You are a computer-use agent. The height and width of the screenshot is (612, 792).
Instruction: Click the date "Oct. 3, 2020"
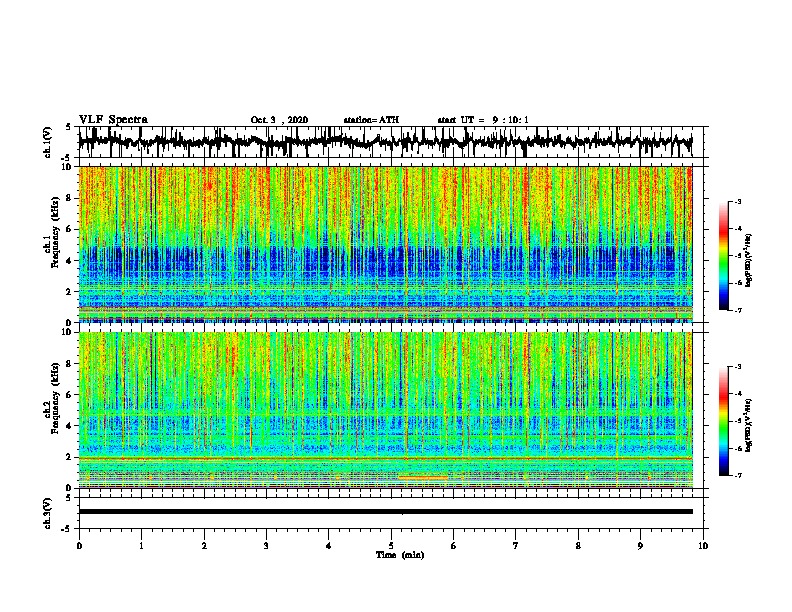(x=279, y=120)
